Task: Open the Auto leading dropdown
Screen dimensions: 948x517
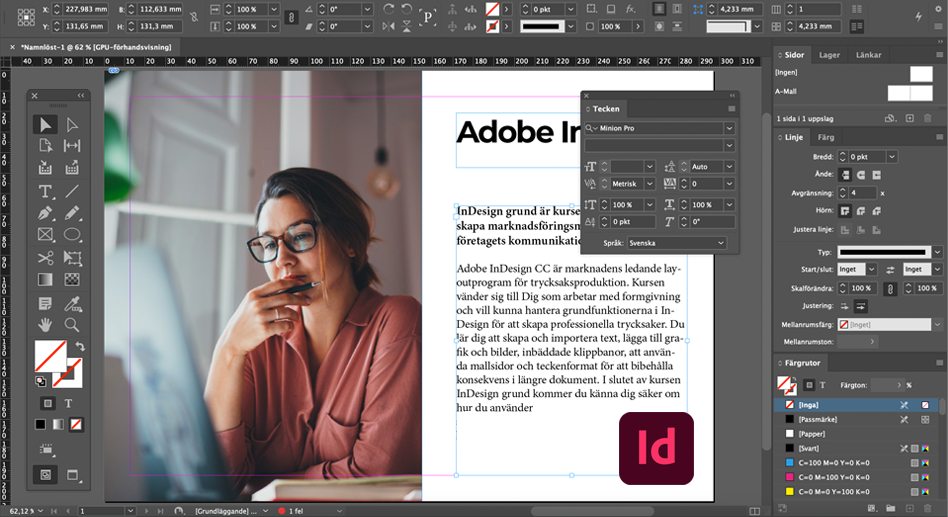Action: pyautogui.click(x=730, y=167)
